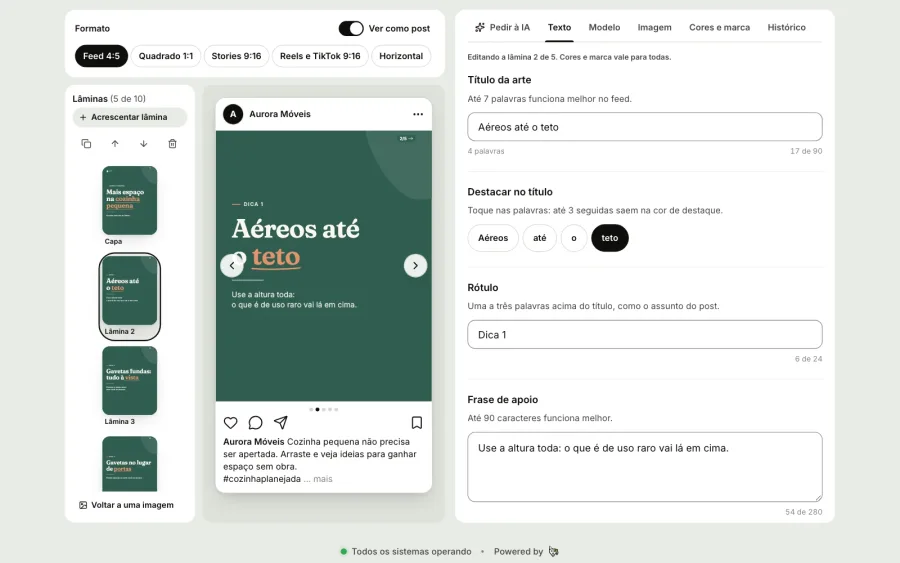This screenshot has height=563, width=900.
Task: Like the post with heart icon
Action: [230, 423]
